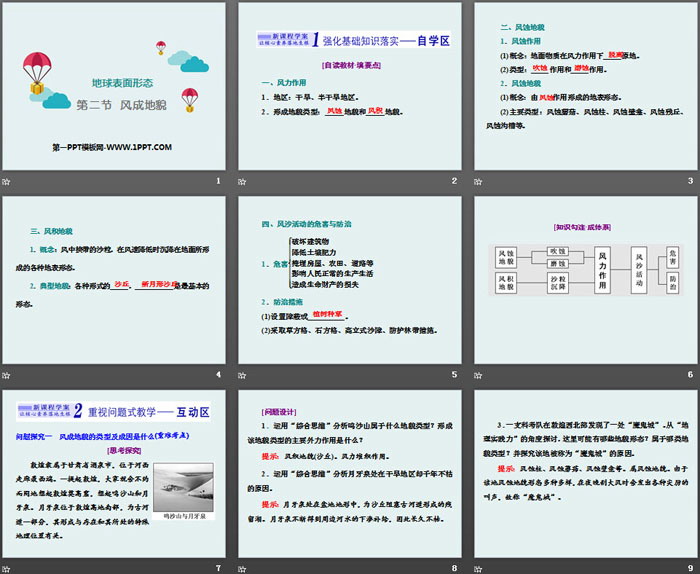Image resolution: width=700 pixels, height=574 pixels.
Task: Click the animation star icon under slide 1
Action: 6,182
